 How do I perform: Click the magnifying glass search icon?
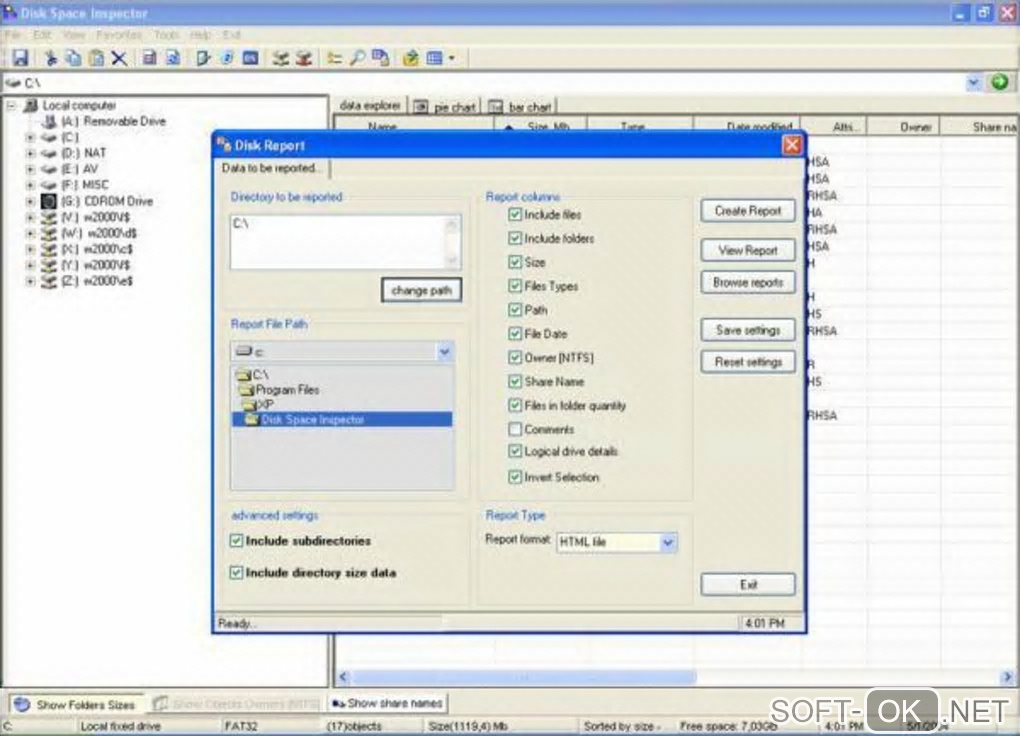click(x=357, y=58)
